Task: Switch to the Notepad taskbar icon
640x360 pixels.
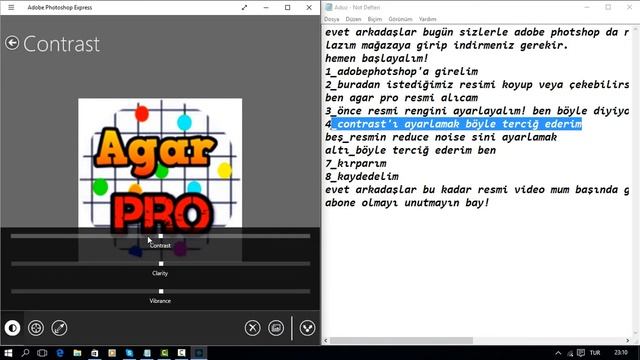Action: (x=147, y=353)
